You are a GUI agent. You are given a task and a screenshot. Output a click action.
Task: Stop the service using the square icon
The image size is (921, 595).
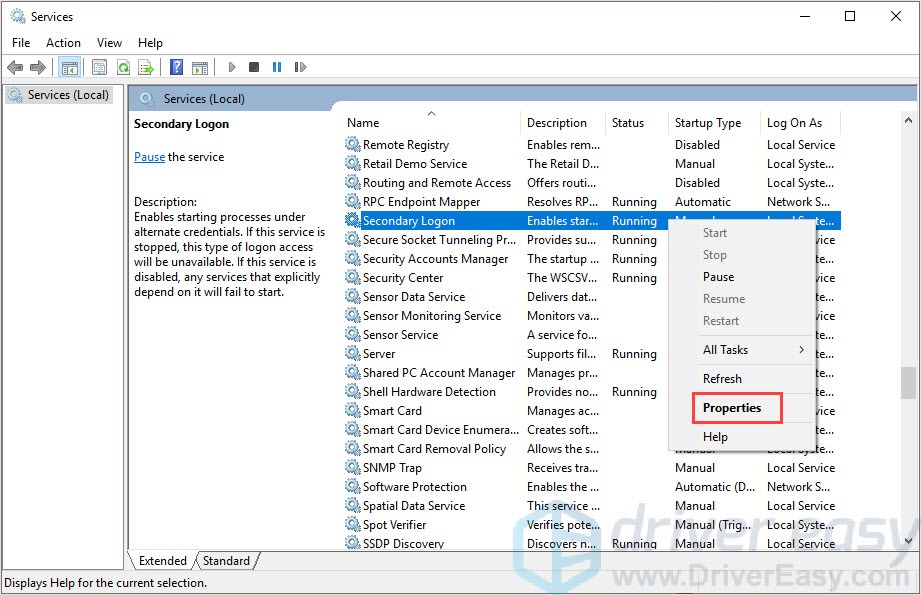[x=254, y=67]
